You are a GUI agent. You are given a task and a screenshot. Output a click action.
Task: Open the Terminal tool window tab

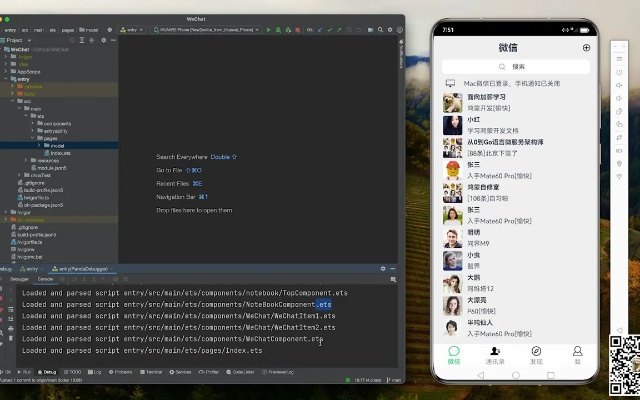[x=153, y=371]
